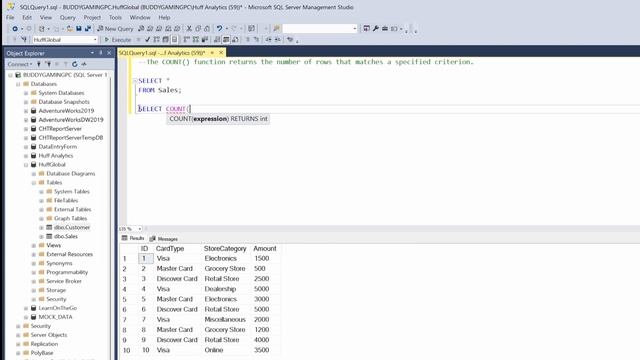
Task: Click the Navigate Backward icon
Action: pyautogui.click(x=15, y=29)
